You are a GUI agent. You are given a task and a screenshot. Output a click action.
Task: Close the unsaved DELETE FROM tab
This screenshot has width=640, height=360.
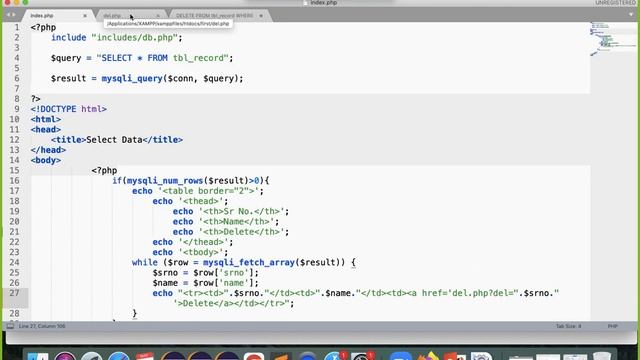click(261, 16)
